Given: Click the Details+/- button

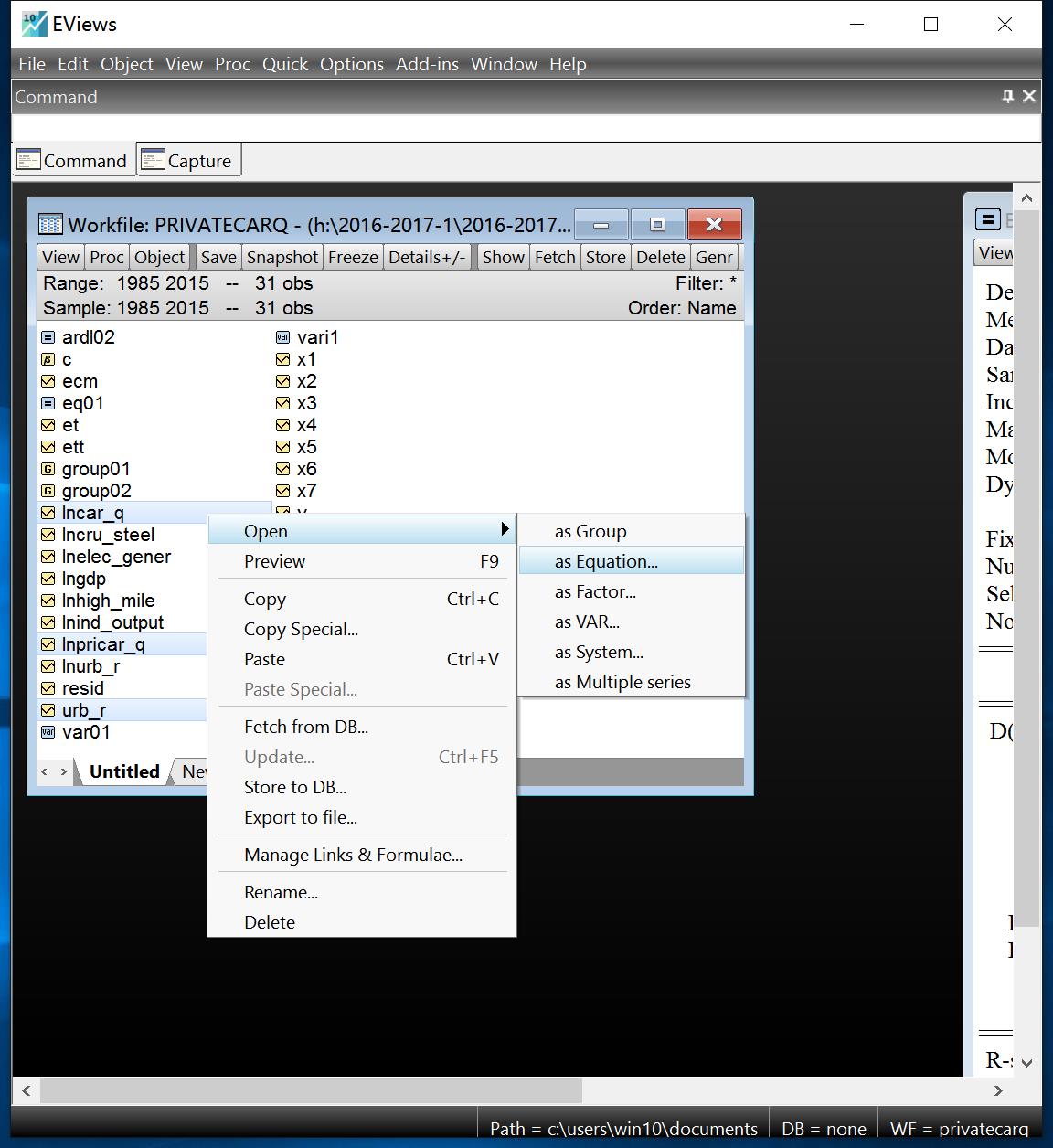Looking at the screenshot, I should 428,257.
